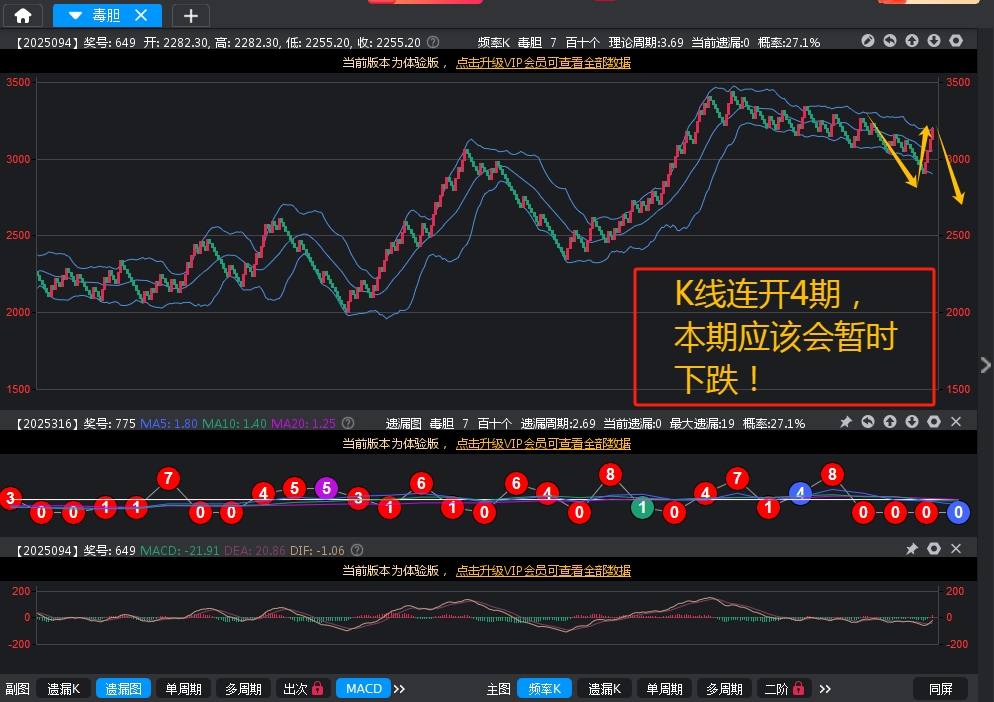Click the home icon tab

(x=22, y=15)
